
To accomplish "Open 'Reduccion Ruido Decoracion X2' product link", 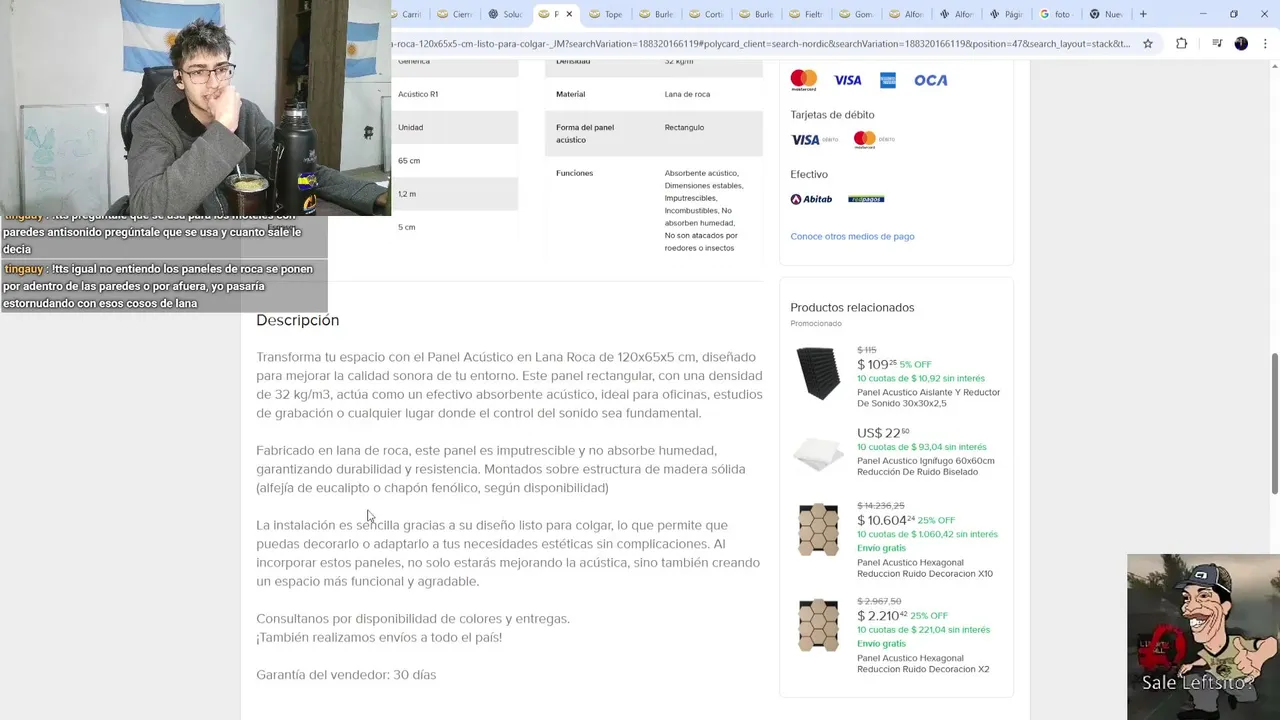I will tap(923, 664).
